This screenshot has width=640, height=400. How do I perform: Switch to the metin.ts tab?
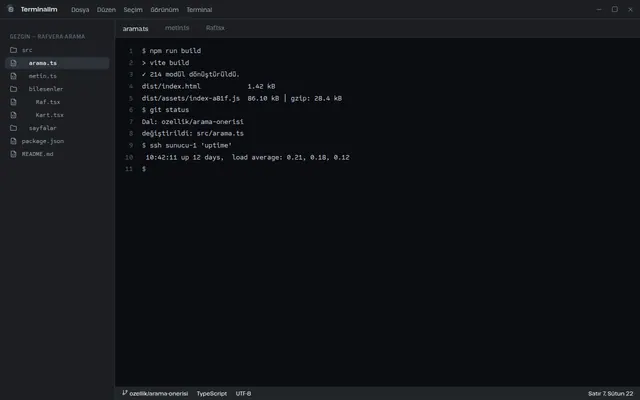click(177, 28)
